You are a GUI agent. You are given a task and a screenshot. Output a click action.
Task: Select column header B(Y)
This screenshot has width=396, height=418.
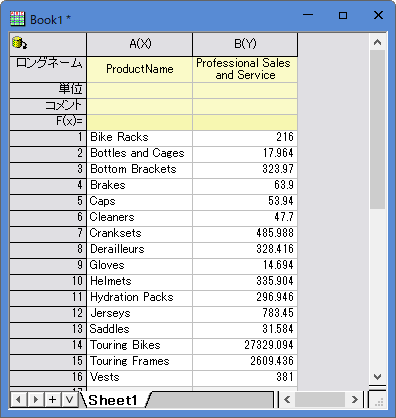tap(245, 44)
